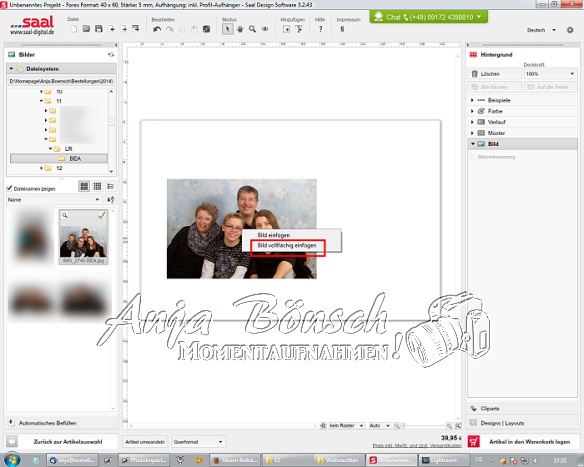Open the Querformat orientation dropdown
The width and height of the screenshot is (584, 467).
198,442
